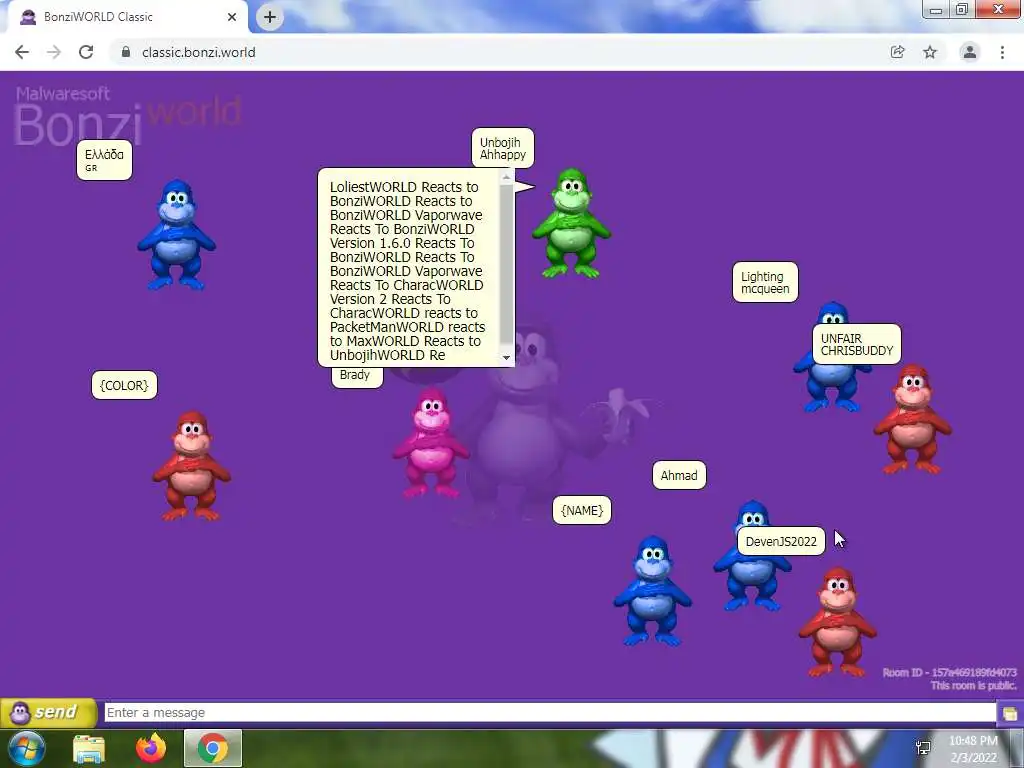Reload the page
The height and width of the screenshot is (768, 1024).
[x=86, y=52]
